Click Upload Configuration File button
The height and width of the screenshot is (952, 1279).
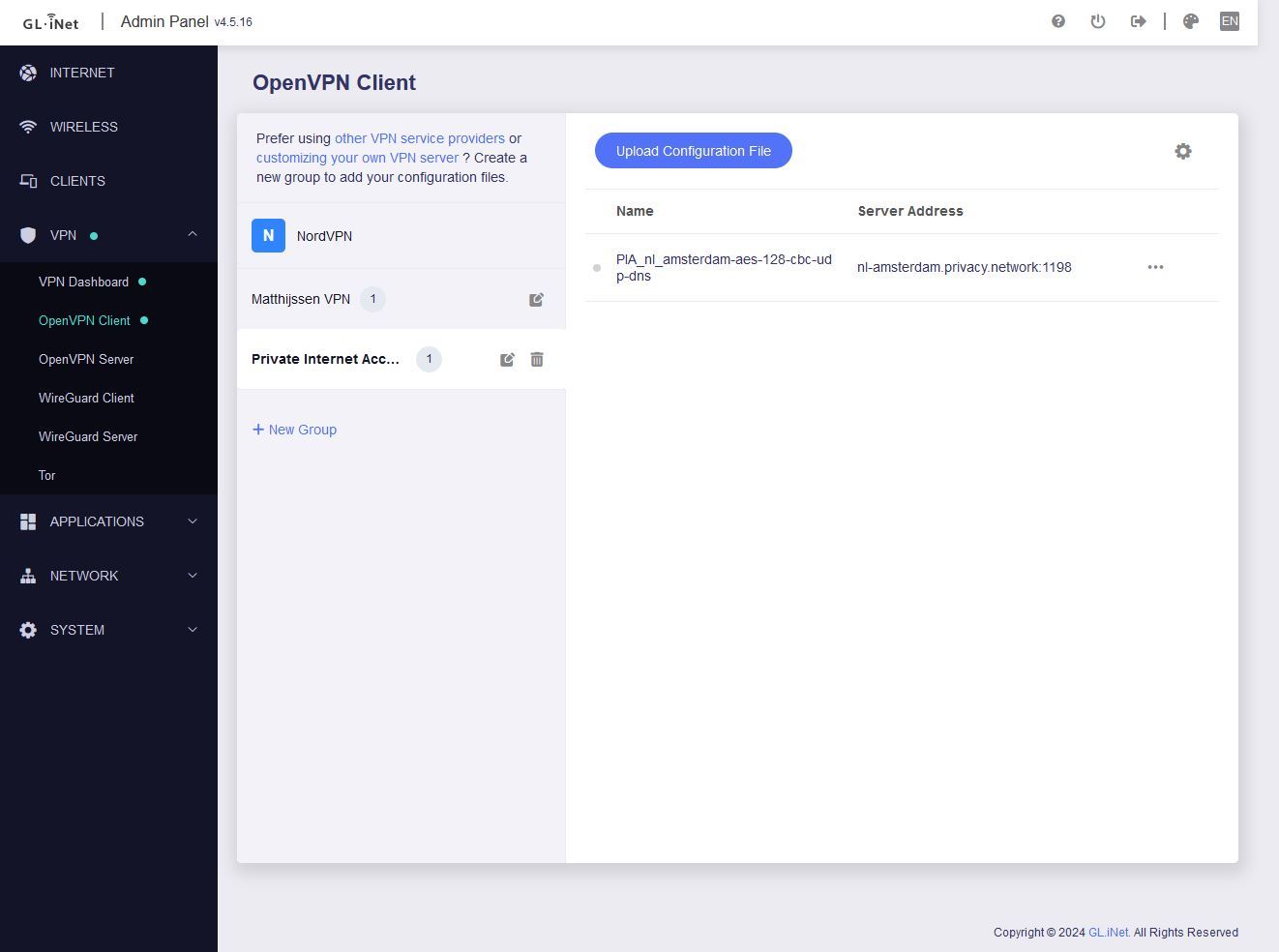pyautogui.click(x=693, y=151)
